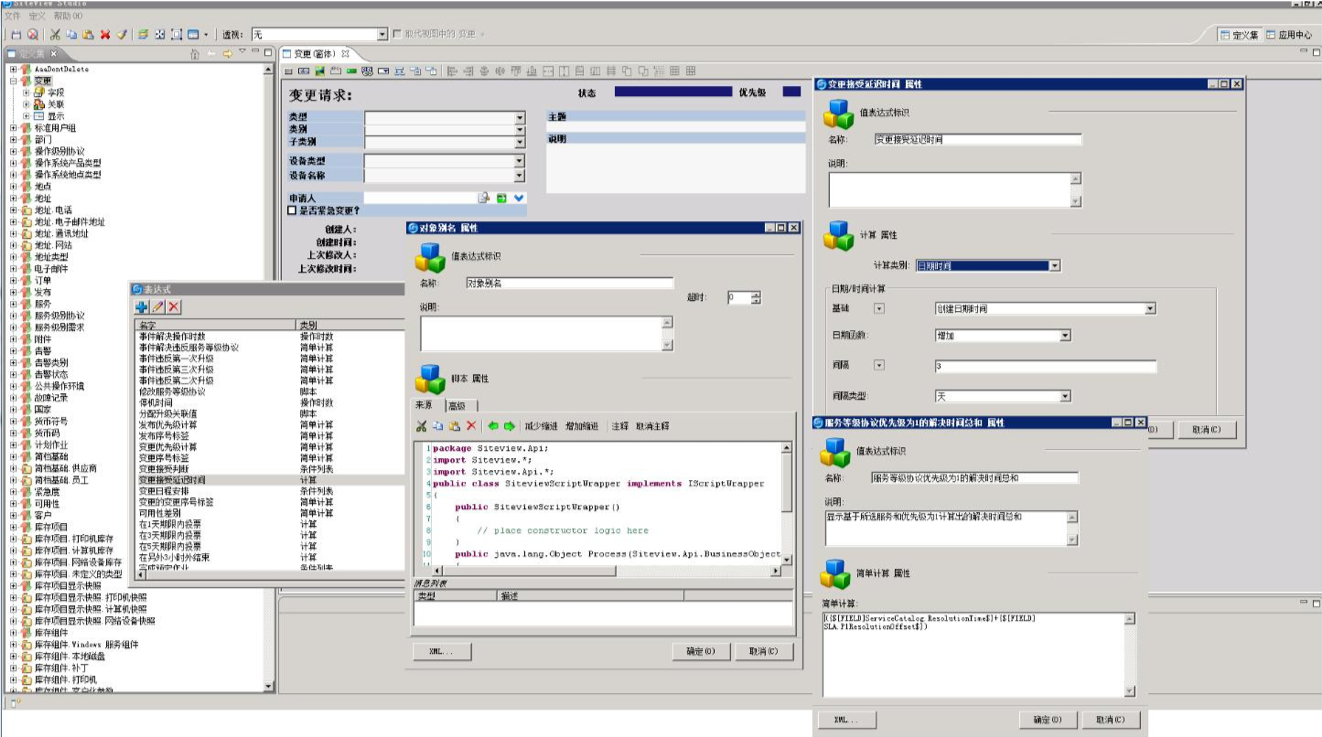Click the cut scissors icon in main toolbar
This screenshot has width=1322, height=737.
point(55,35)
